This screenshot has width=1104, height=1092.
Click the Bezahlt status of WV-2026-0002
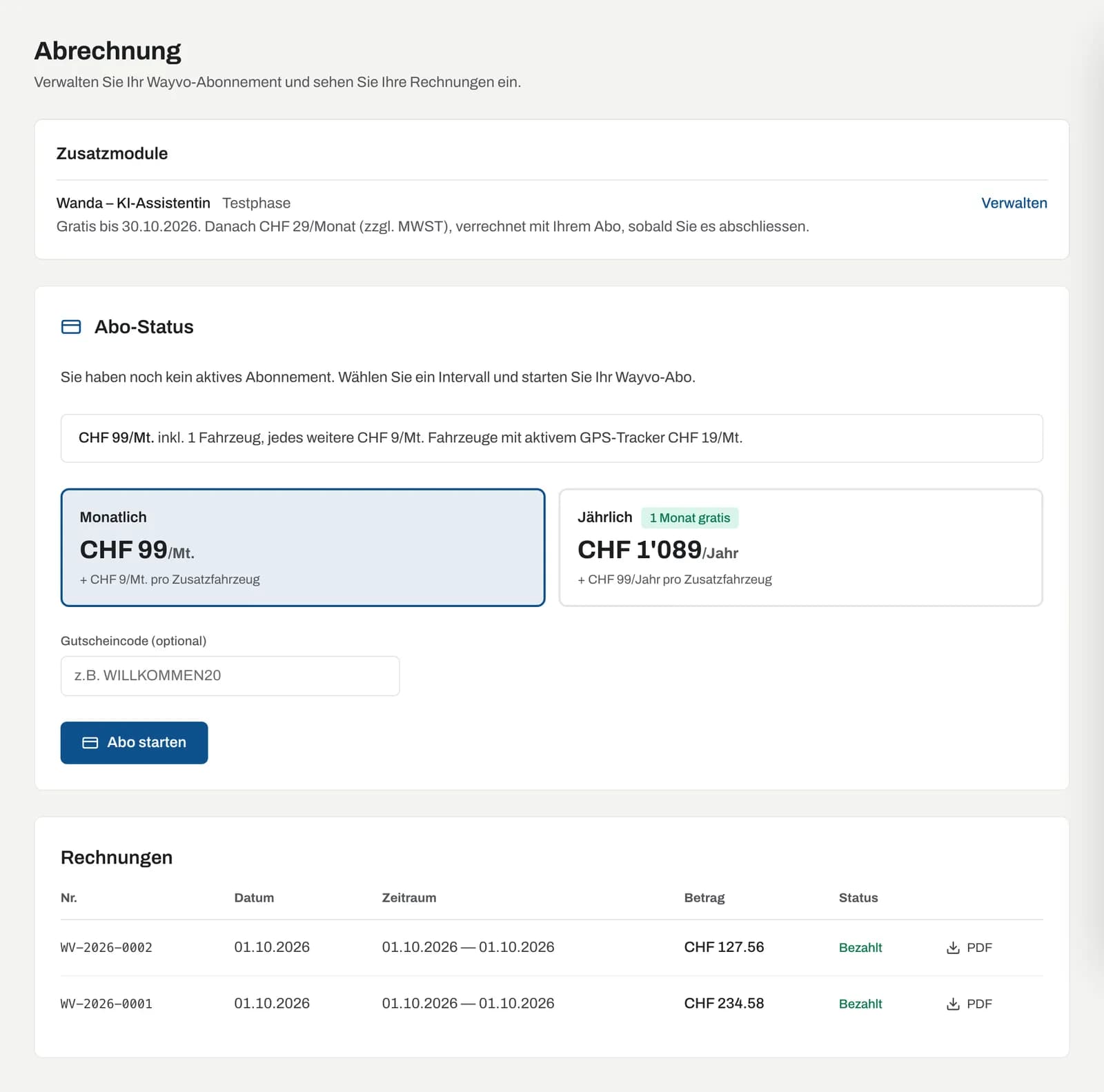click(x=860, y=948)
